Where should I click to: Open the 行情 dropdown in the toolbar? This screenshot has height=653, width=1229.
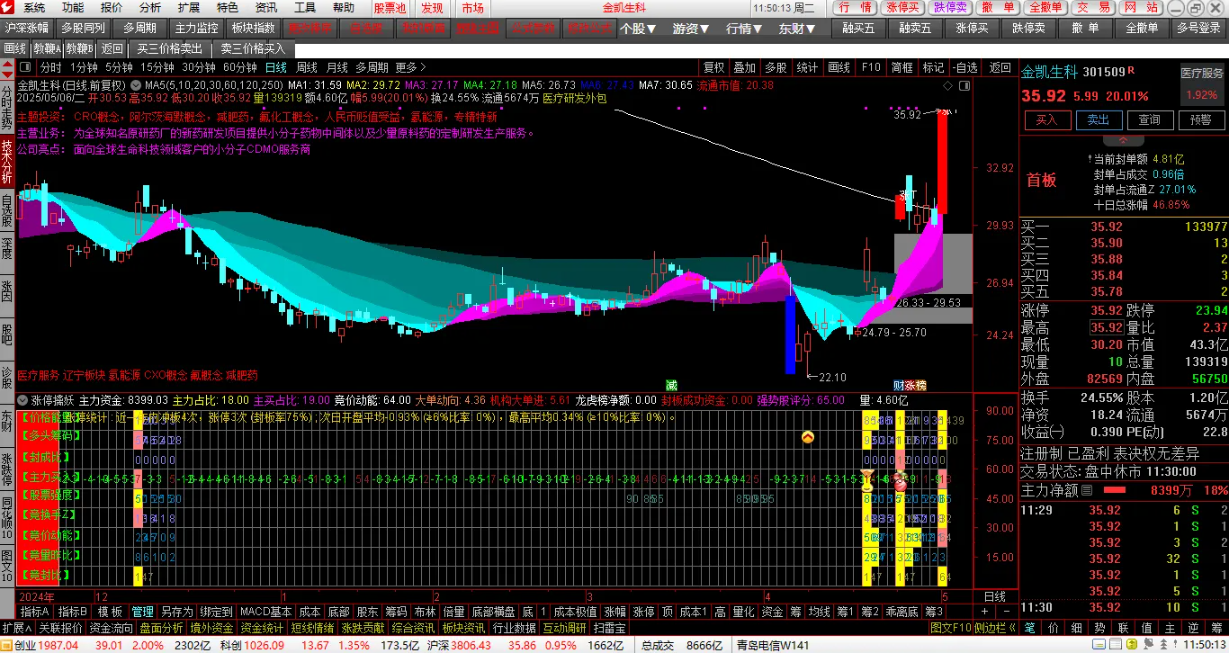click(744, 29)
